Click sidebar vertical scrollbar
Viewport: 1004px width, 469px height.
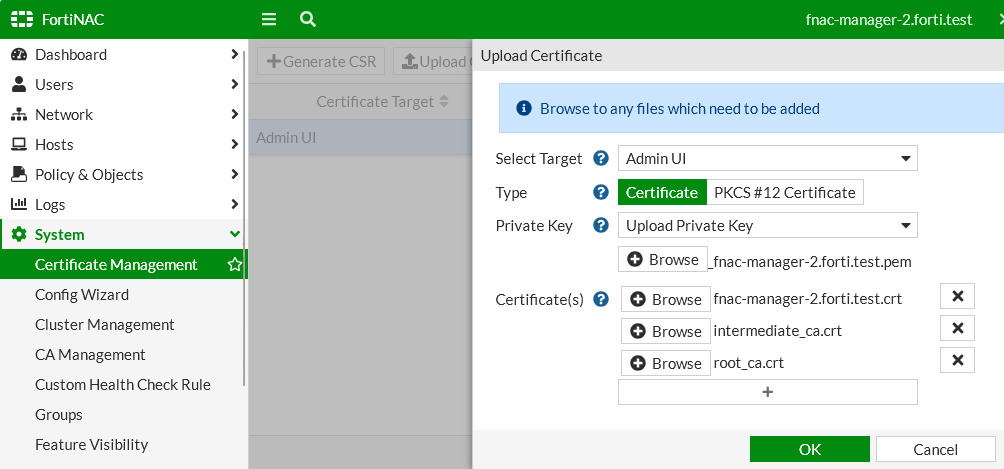click(x=245, y=218)
